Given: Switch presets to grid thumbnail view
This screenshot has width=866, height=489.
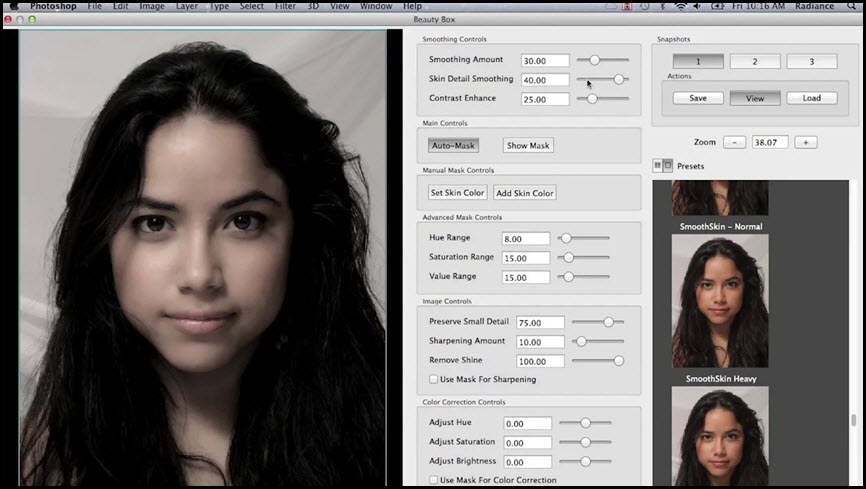Looking at the screenshot, I should 657,165.
